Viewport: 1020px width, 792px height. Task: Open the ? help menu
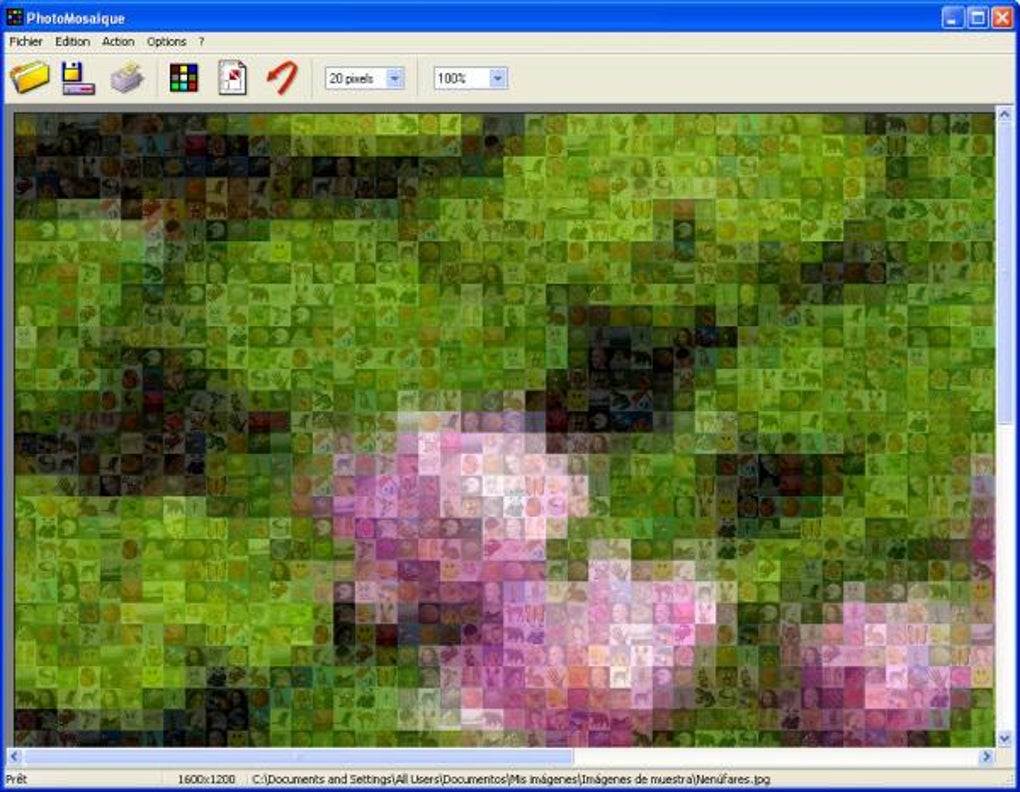pyautogui.click(x=201, y=42)
